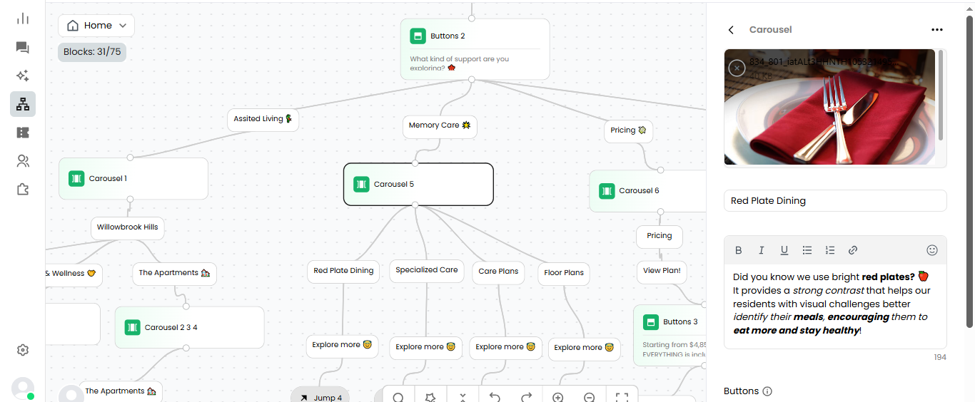Click Explore more under Specialized Care

coord(426,347)
